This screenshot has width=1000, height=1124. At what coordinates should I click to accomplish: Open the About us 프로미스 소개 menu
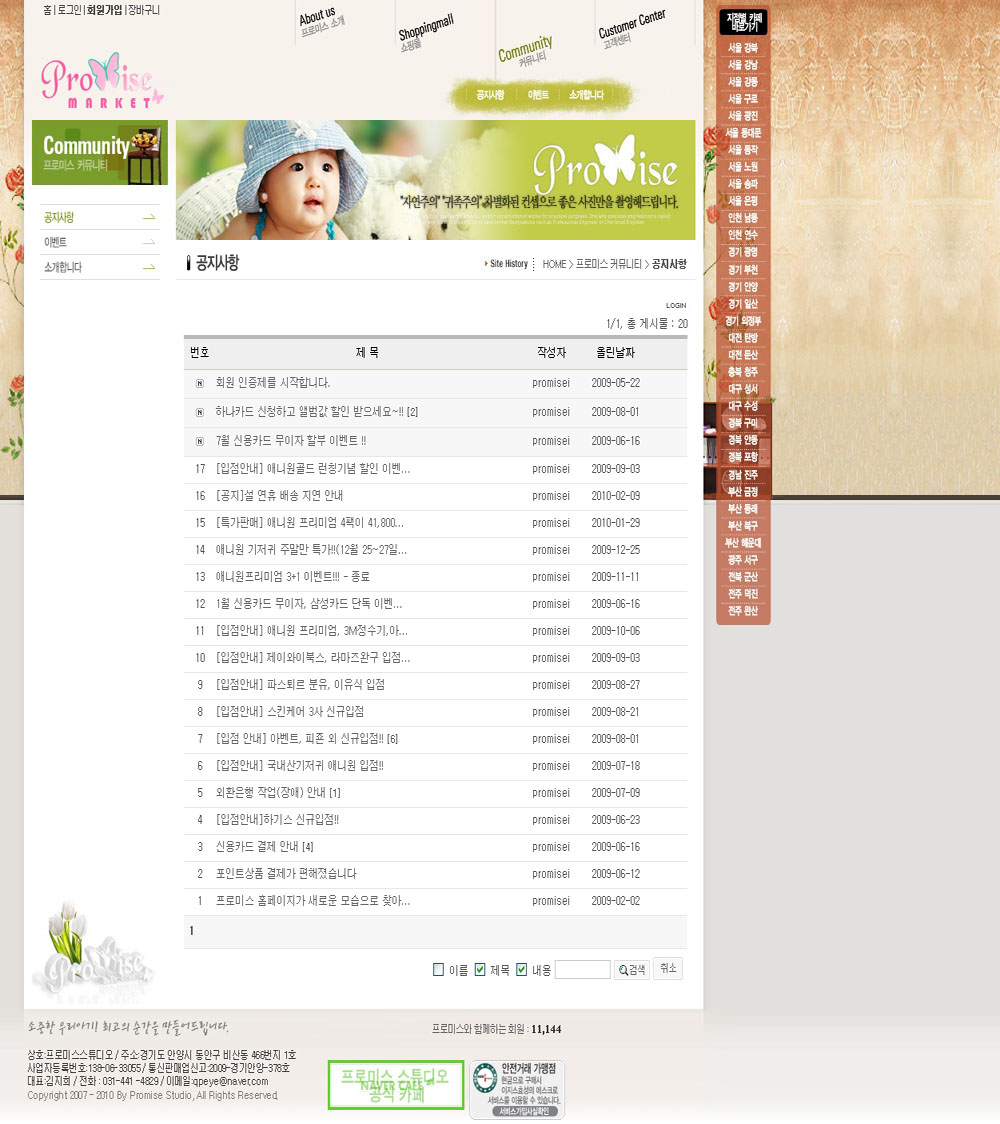322,22
